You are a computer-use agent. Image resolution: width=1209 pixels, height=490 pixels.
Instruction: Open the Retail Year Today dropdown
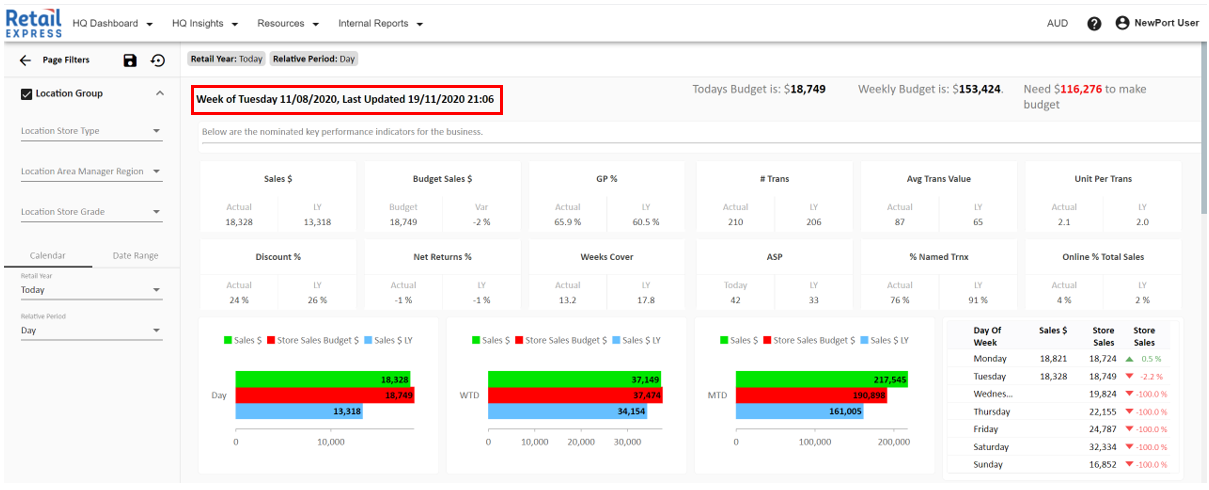91,291
